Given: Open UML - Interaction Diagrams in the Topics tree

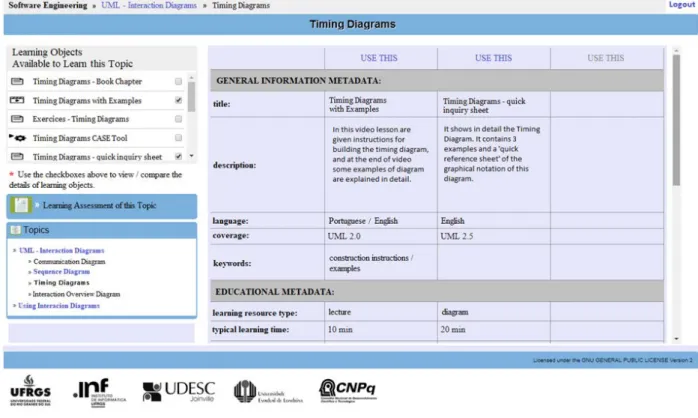Looking at the screenshot, I should click(x=61, y=251).
